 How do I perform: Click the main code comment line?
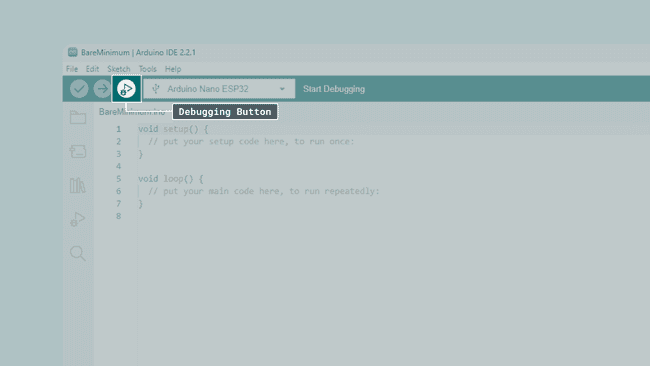[264, 191]
